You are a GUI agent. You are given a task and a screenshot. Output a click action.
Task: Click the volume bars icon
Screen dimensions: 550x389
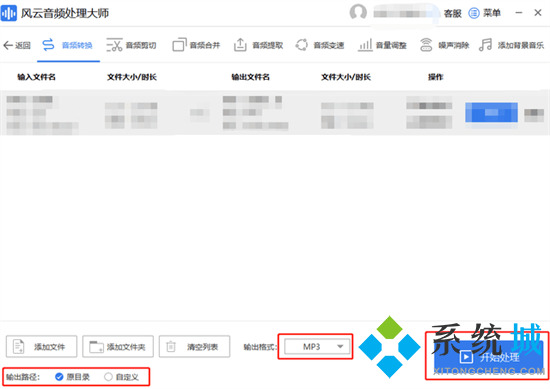click(365, 45)
